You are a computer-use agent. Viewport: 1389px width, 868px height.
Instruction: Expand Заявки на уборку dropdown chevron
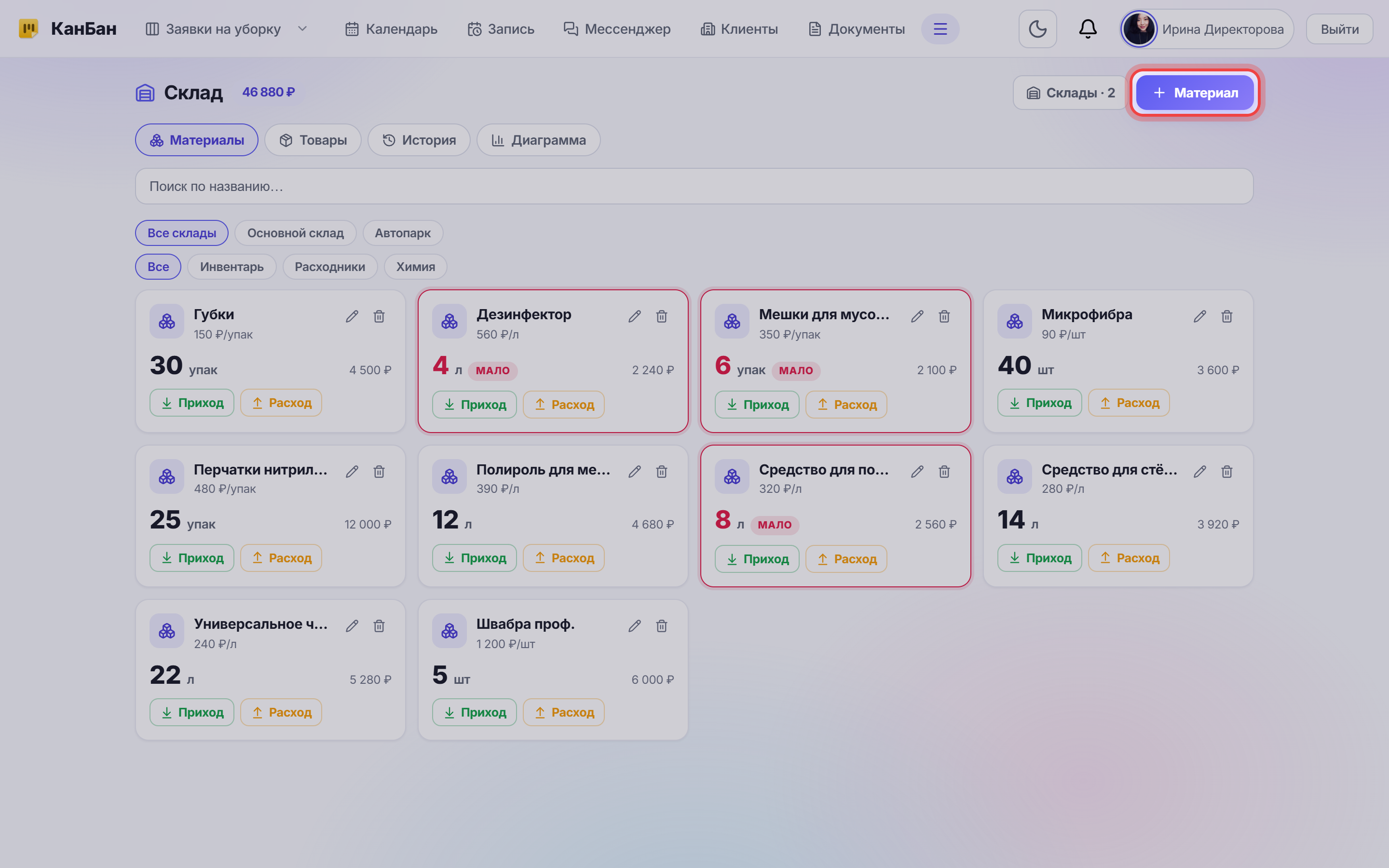[302, 29]
